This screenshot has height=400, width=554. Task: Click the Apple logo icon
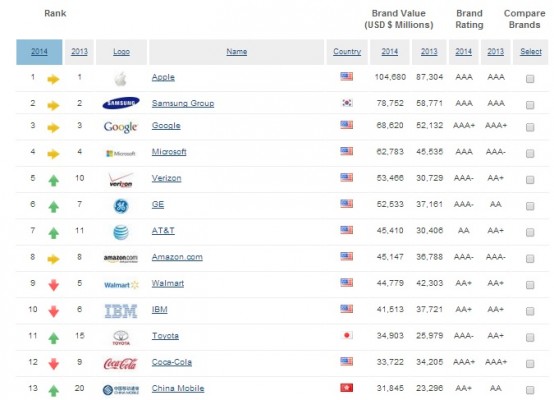pos(120,78)
